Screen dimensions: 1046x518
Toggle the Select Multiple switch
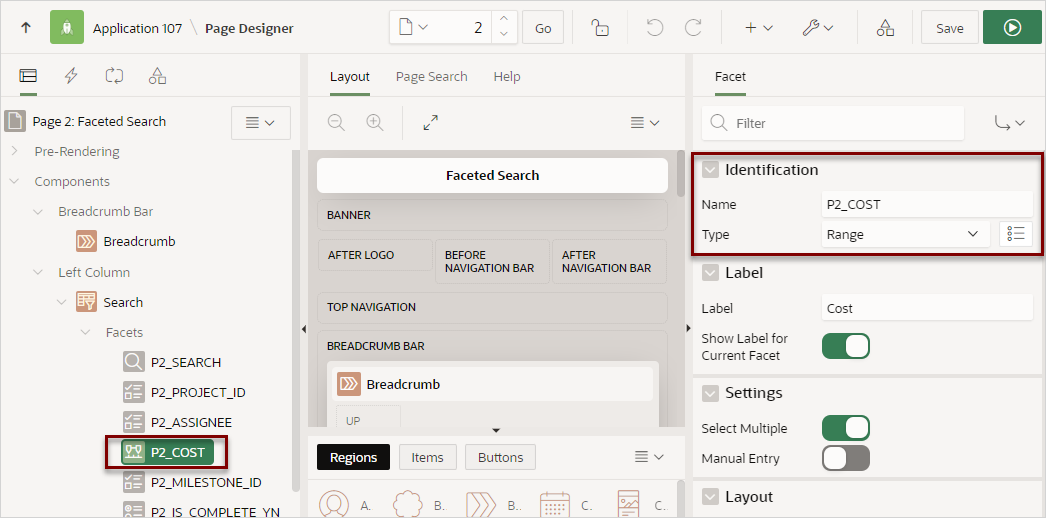click(x=846, y=428)
